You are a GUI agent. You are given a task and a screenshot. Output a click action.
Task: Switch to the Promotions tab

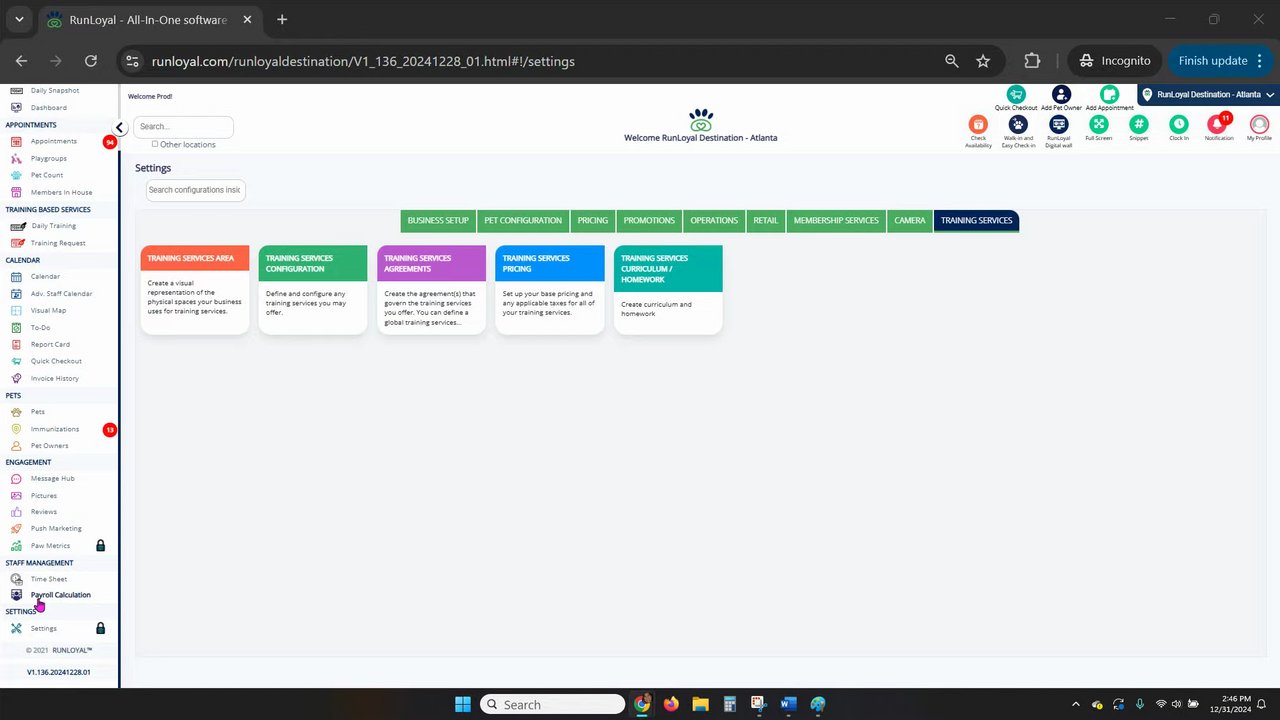pos(649,220)
